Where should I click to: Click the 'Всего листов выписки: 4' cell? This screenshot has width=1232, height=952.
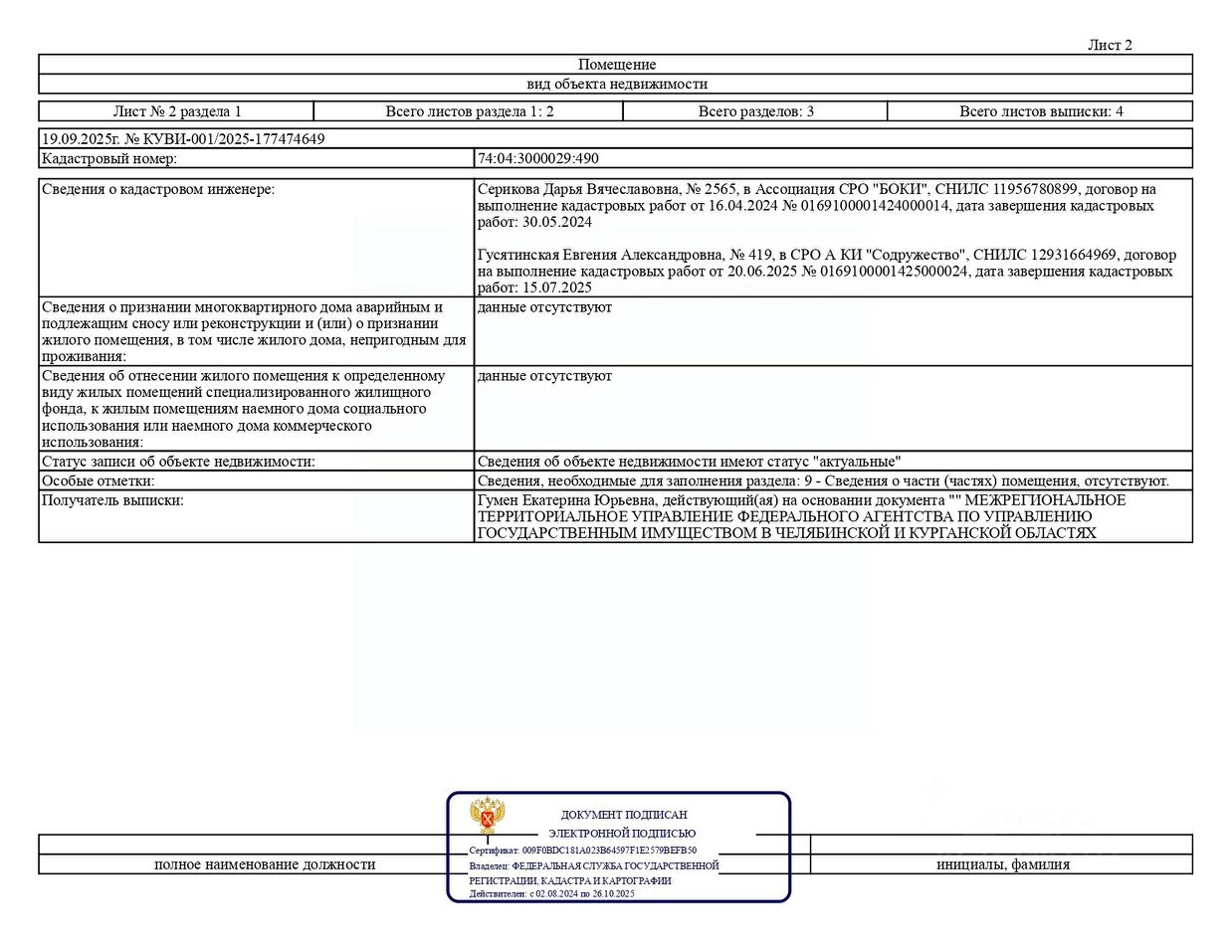pyautogui.click(x=1040, y=111)
